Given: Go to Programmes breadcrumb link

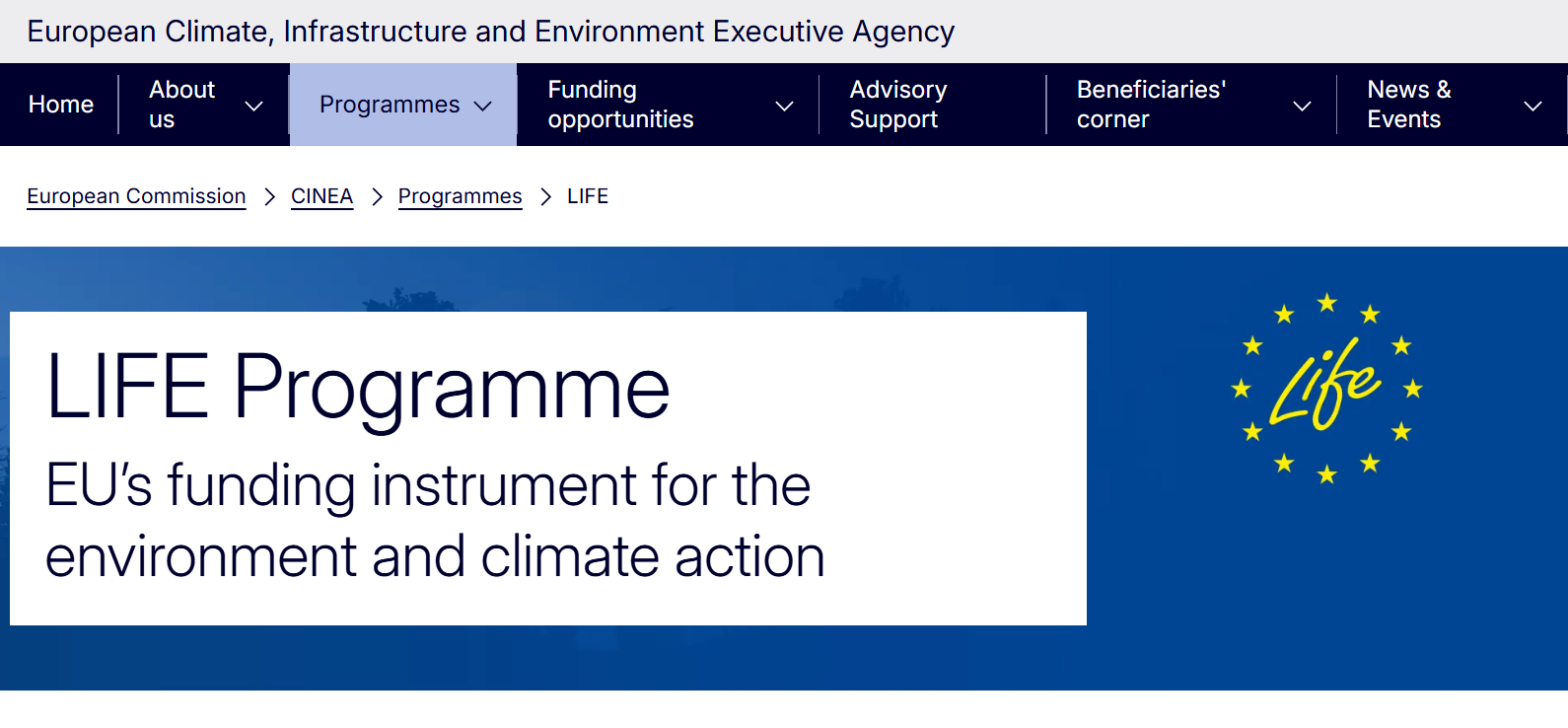Looking at the screenshot, I should pyautogui.click(x=460, y=196).
